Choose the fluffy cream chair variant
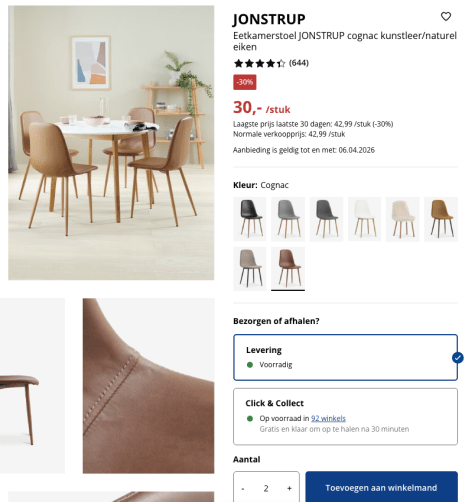The width and height of the screenshot is (475, 502). pyautogui.click(x=403, y=219)
